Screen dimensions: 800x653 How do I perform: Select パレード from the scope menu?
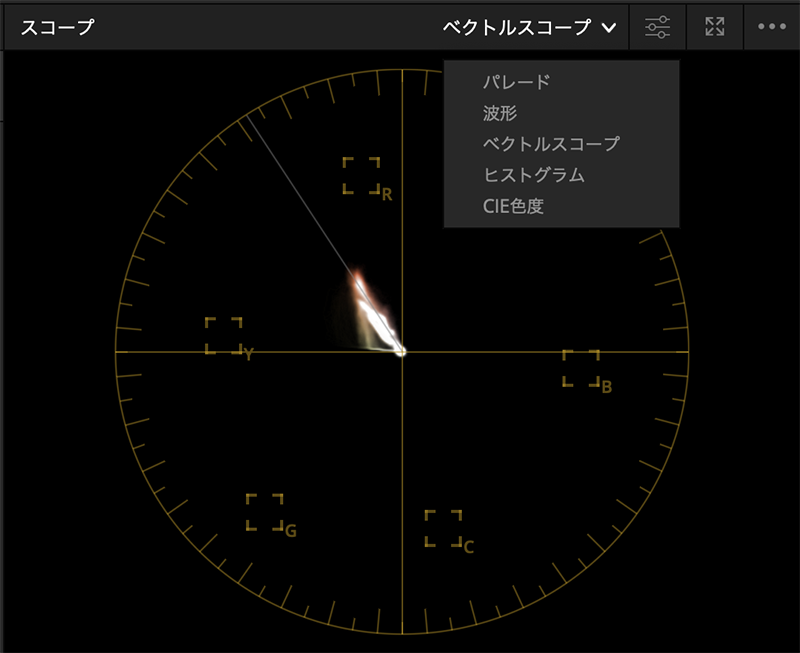pos(517,82)
